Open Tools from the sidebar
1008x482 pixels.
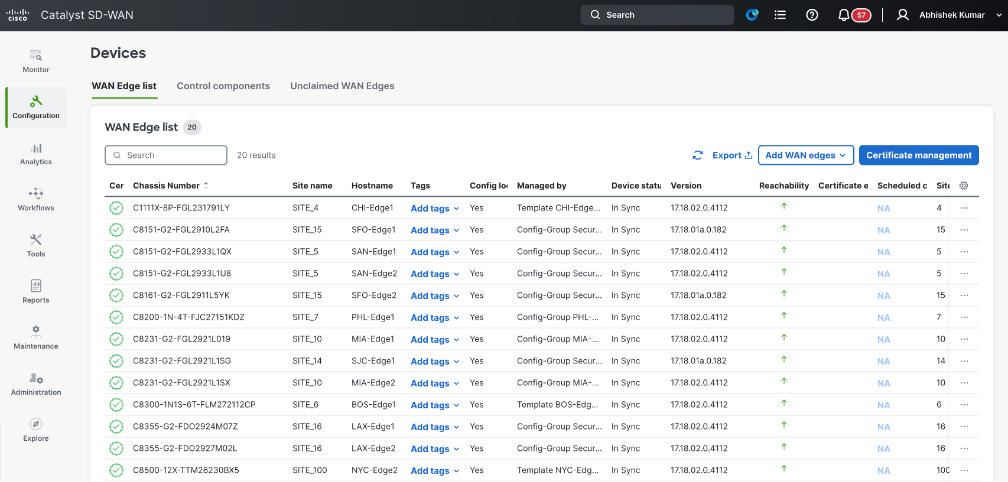[x=36, y=246]
